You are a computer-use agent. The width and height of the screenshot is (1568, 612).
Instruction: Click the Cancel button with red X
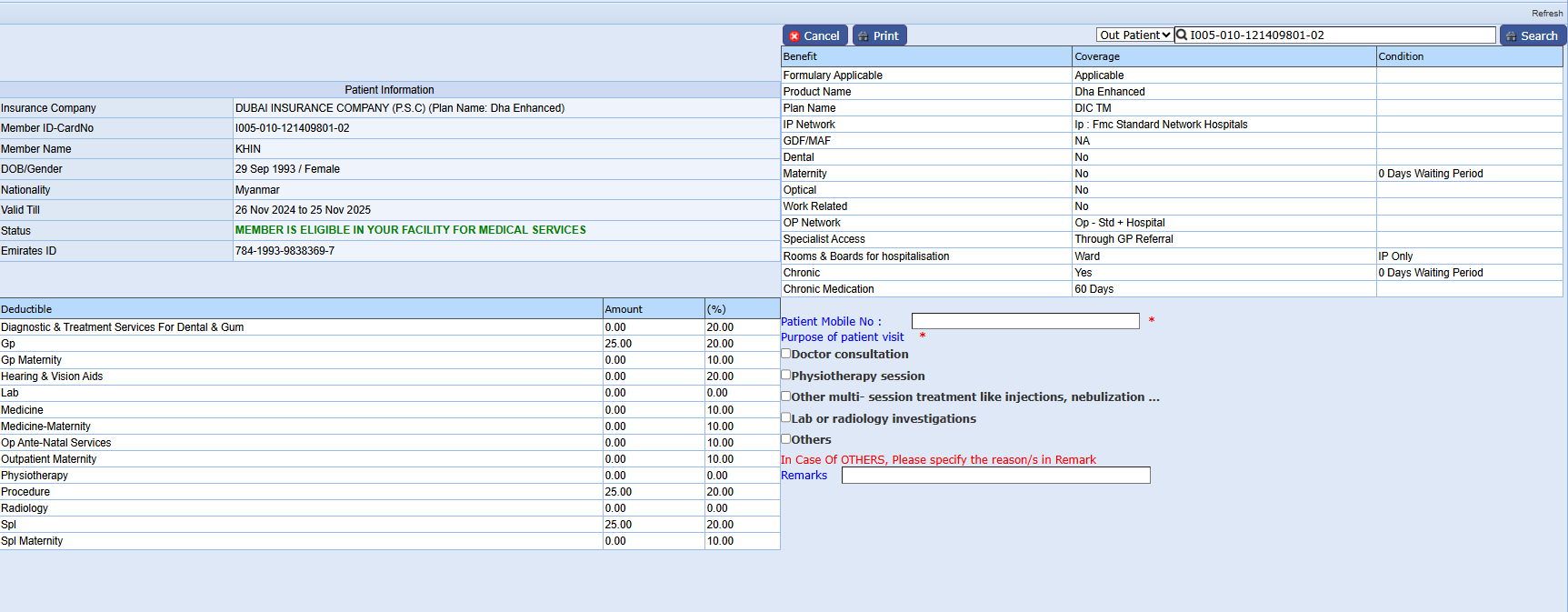[x=814, y=35]
